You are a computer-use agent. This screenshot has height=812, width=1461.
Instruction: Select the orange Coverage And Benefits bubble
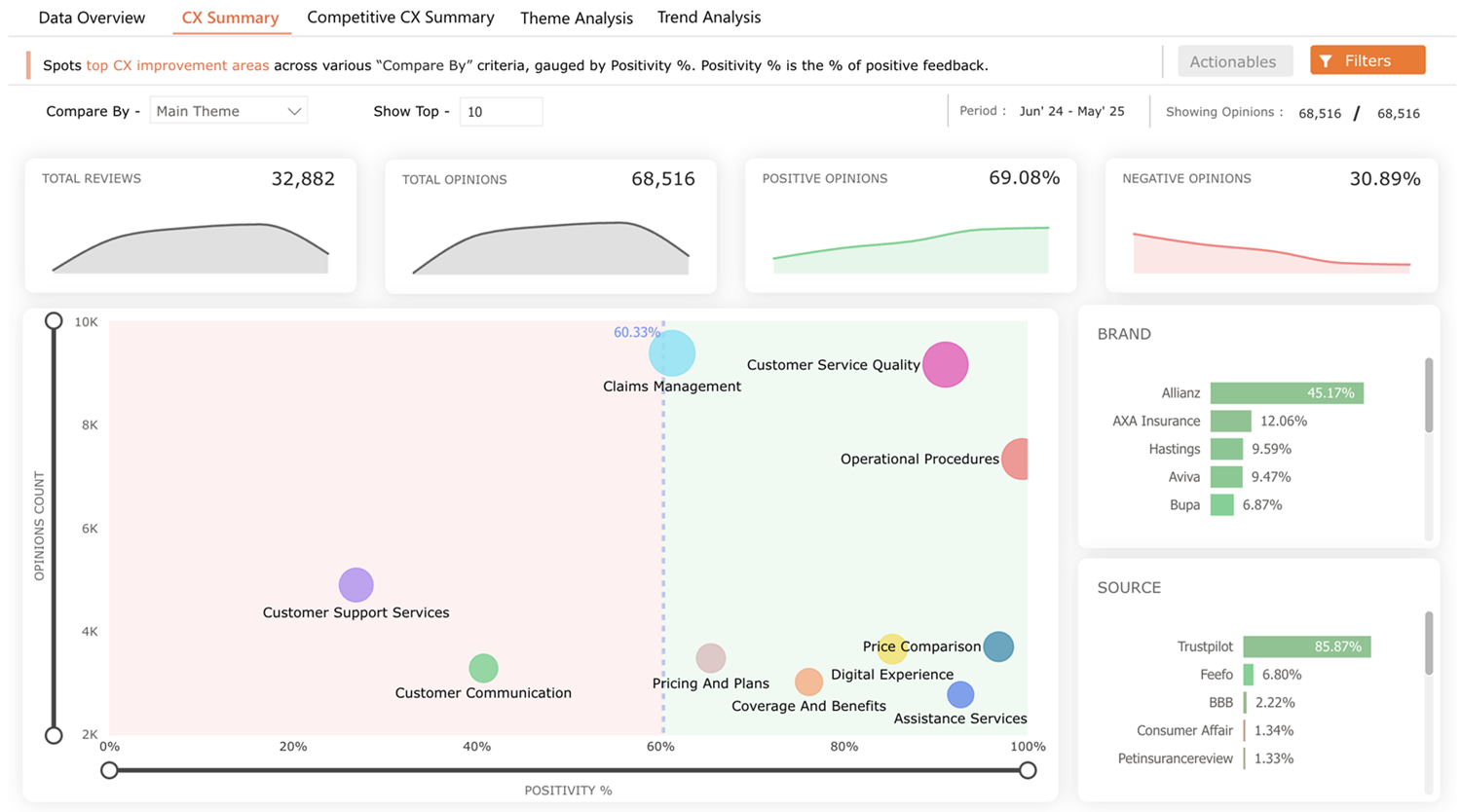tap(808, 682)
